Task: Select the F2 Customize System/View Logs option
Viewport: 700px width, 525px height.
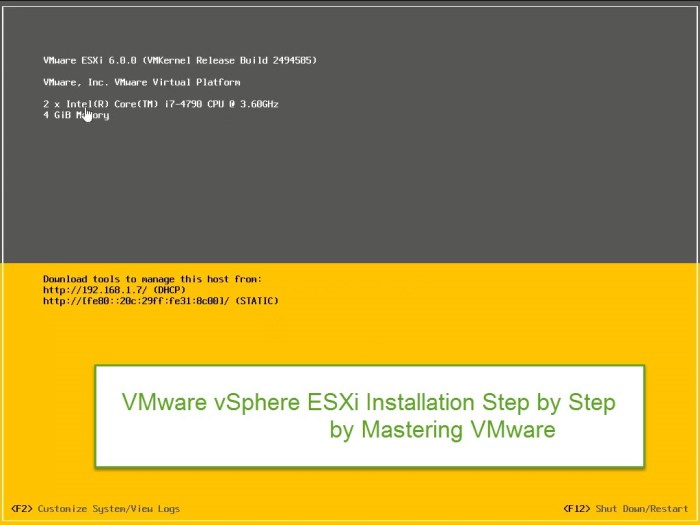Action: click(96, 508)
